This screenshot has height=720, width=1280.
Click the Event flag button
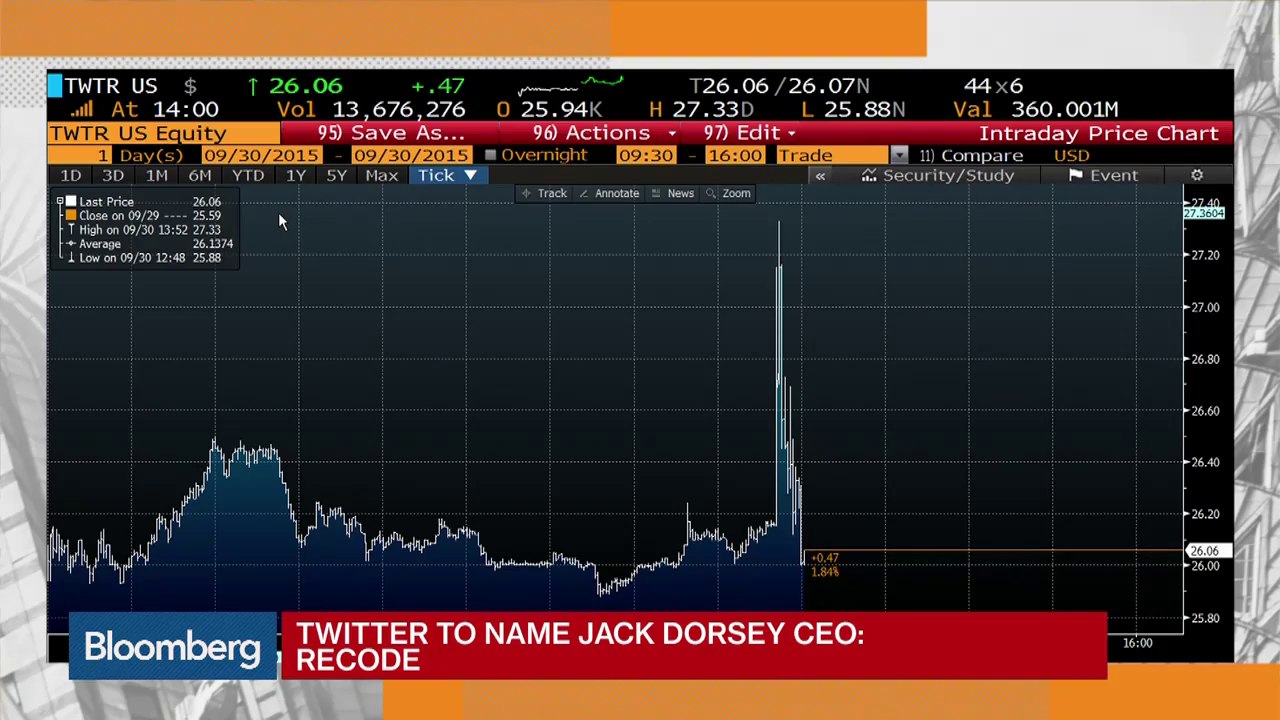click(x=1103, y=175)
